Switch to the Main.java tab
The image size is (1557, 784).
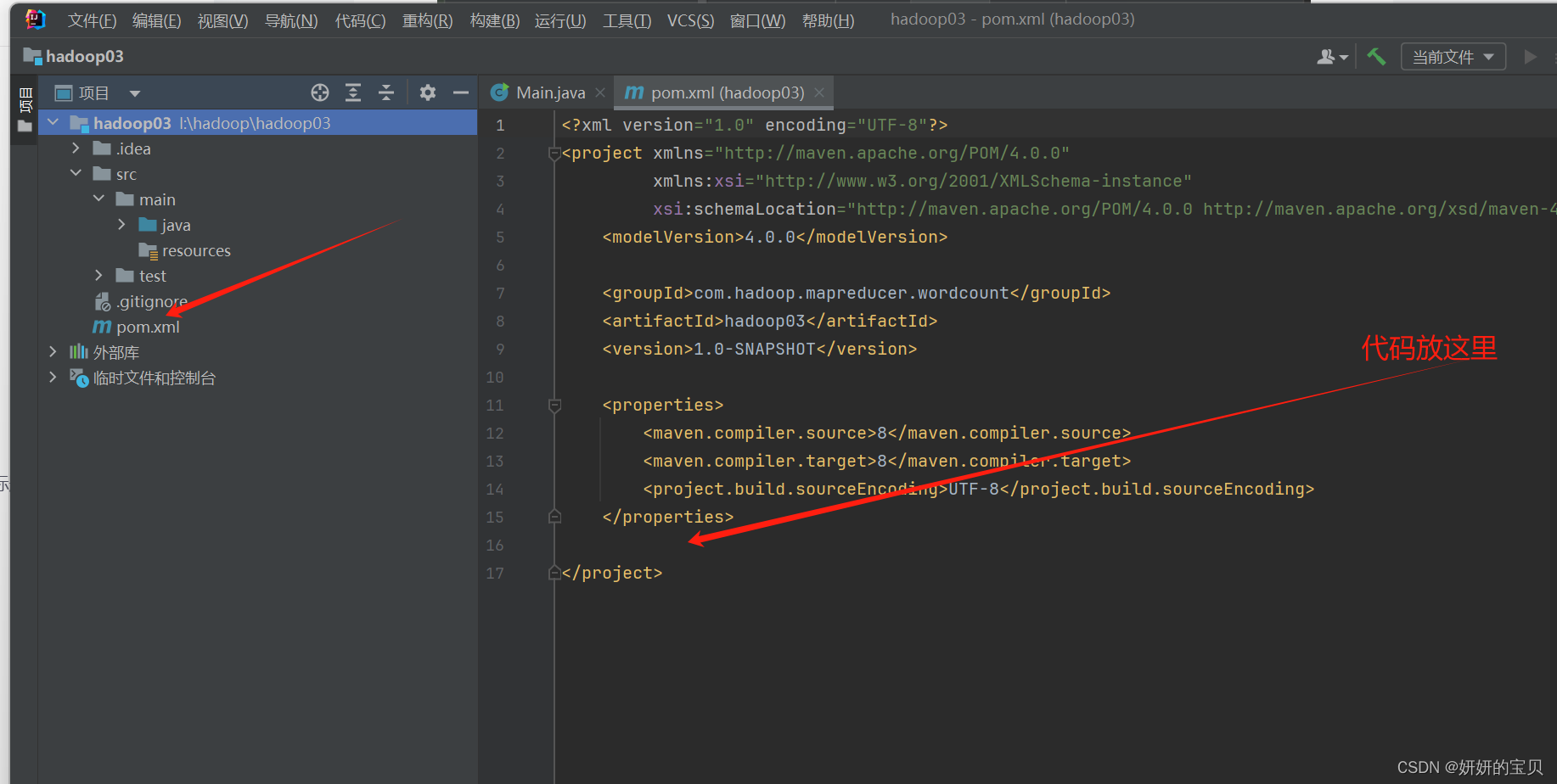(549, 92)
